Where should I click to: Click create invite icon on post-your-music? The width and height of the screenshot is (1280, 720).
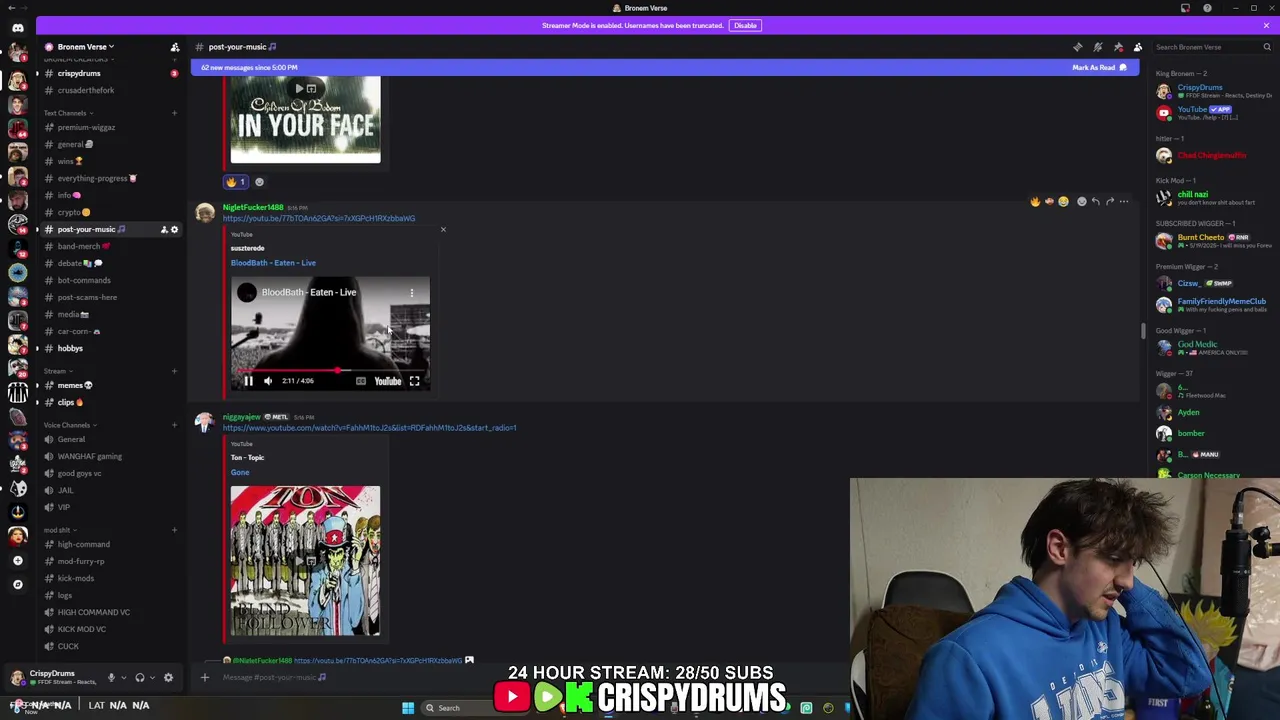pos(164,230)
